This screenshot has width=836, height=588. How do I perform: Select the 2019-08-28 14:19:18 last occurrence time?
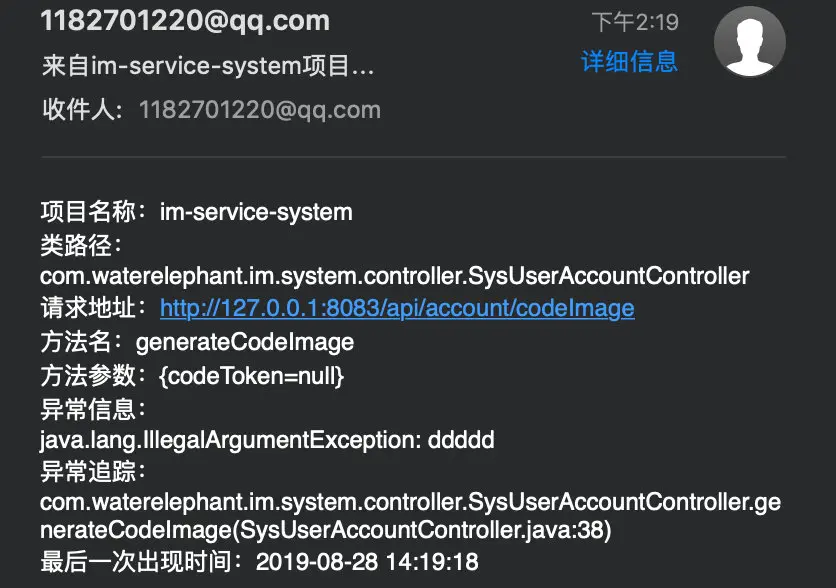pyautogui.click(x=367, y=561)
